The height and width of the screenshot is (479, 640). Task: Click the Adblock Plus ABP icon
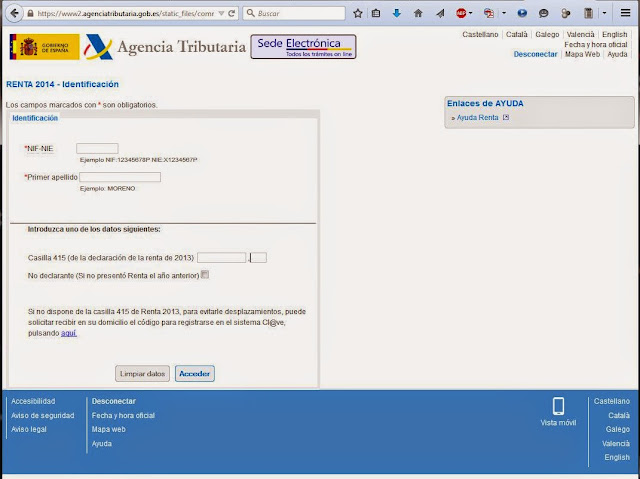(461, 13)
